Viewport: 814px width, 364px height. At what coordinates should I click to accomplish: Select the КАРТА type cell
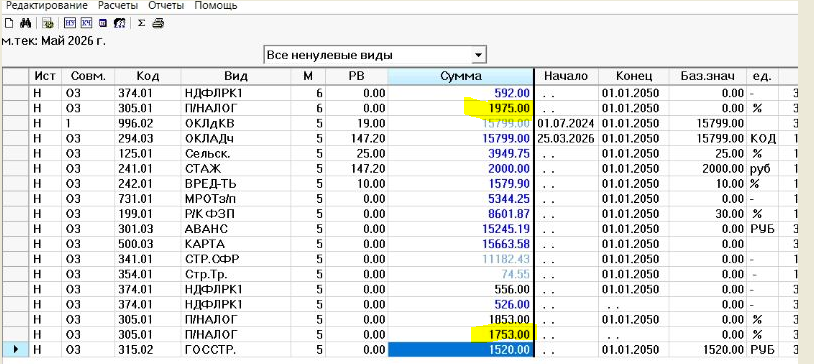(x=236, y=244)
